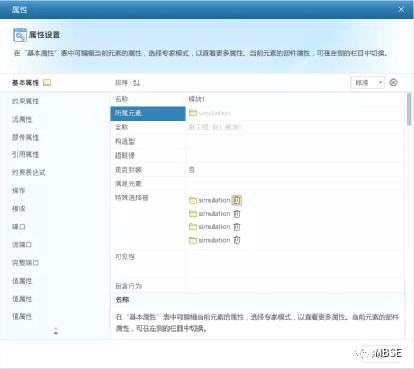Image resolution: width=414 pixels, height=369 pixels.
Task: Select 流端口 in the sidebar
Action: click(x=22, y=245)
